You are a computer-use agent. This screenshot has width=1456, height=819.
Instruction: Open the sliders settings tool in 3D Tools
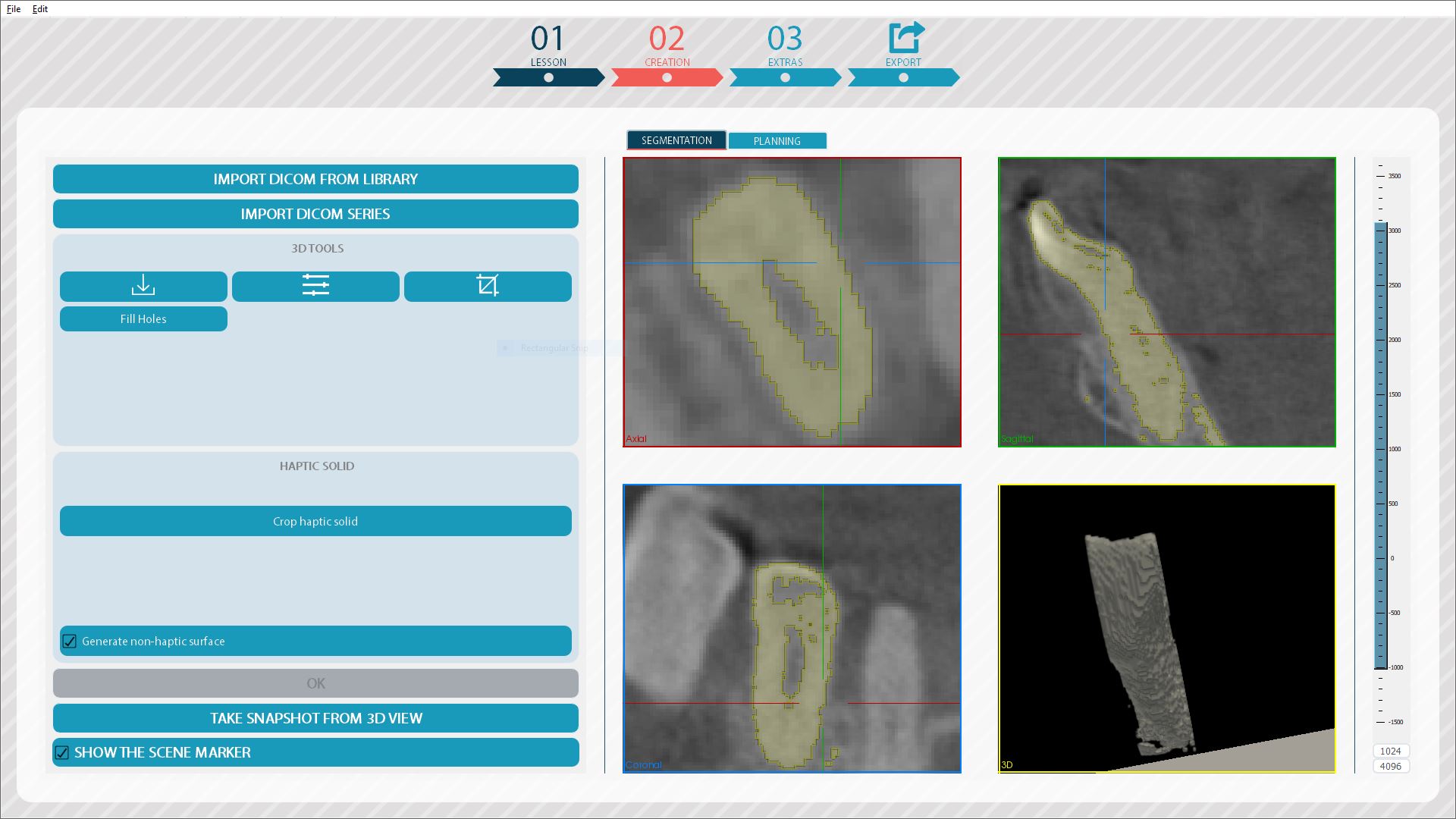pos(315,286)
